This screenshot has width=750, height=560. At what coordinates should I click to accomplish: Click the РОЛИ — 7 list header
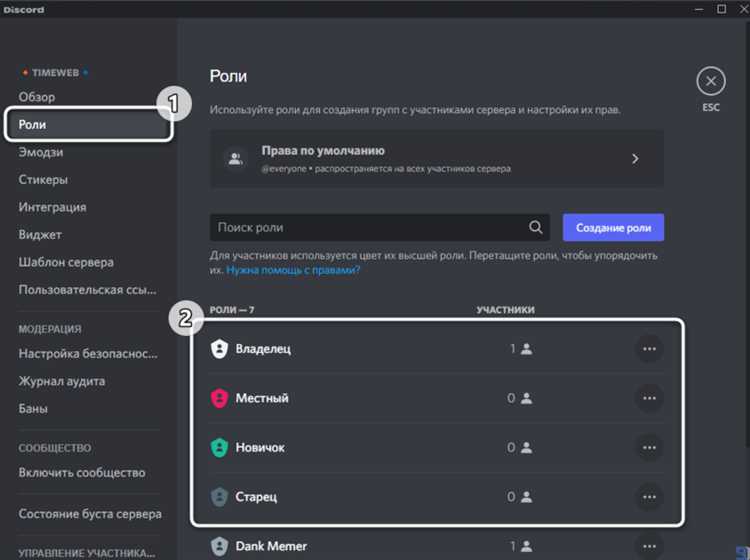[x=232, y=310]
